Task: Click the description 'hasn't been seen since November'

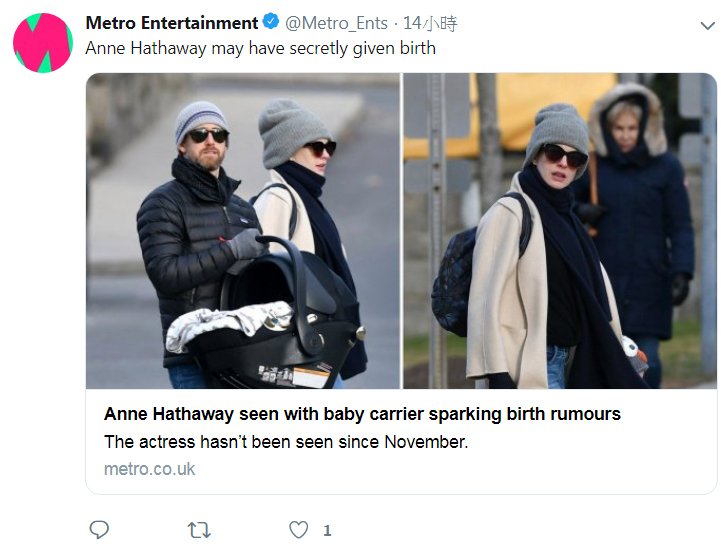Action: [286, 441]
